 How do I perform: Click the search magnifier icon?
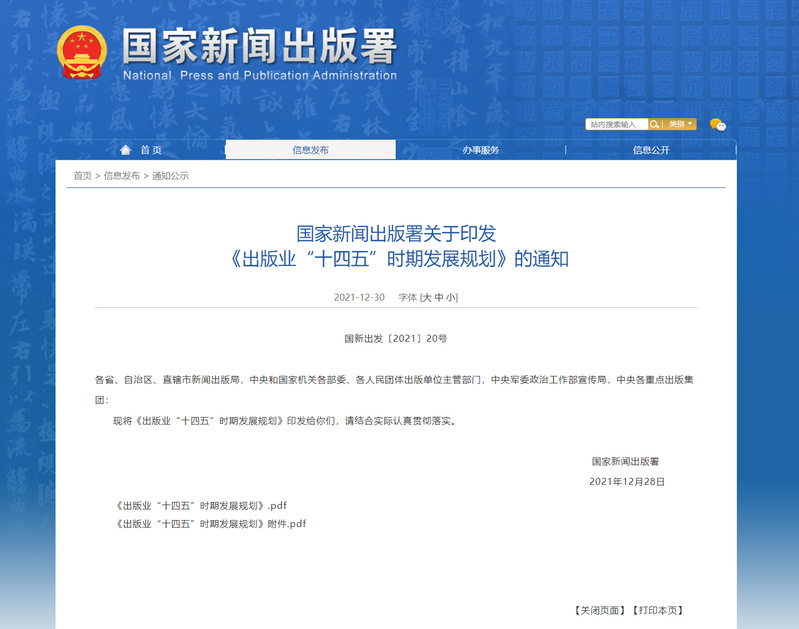[654, 124]
